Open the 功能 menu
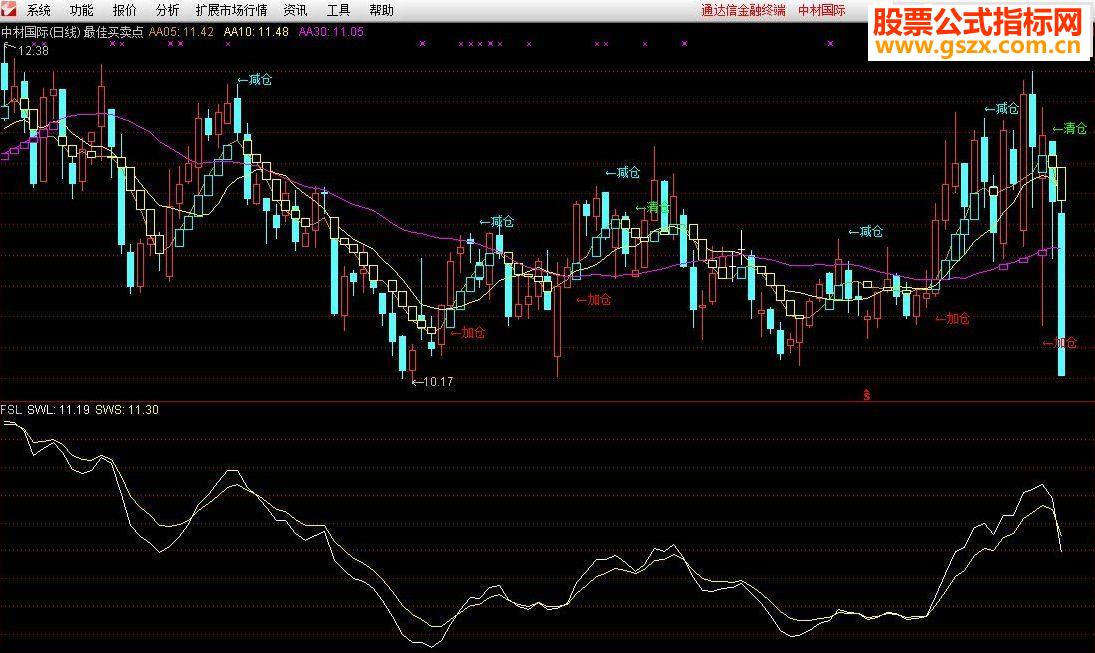 pos(82,10)
